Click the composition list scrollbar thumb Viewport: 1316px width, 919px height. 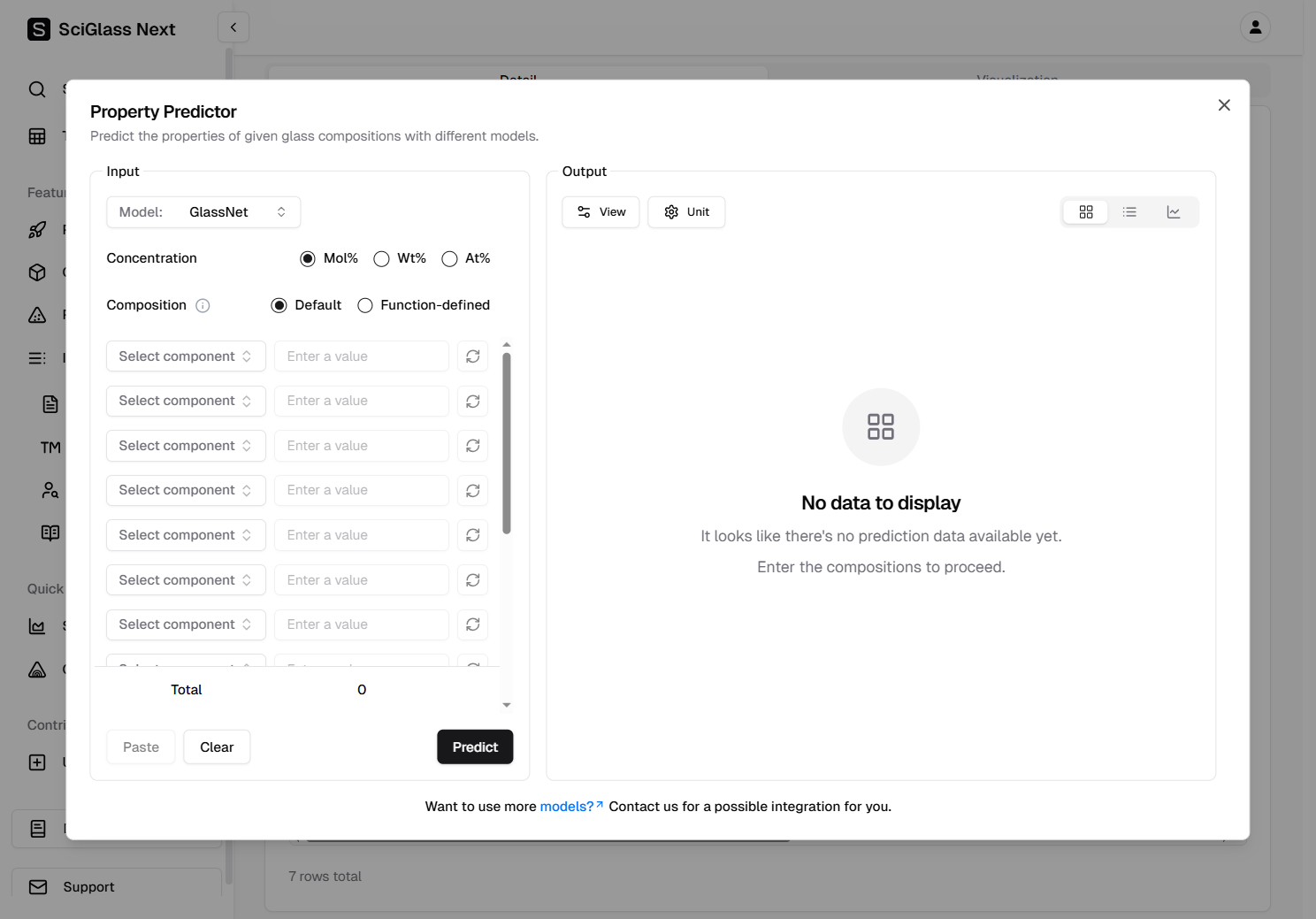(507, 442)
